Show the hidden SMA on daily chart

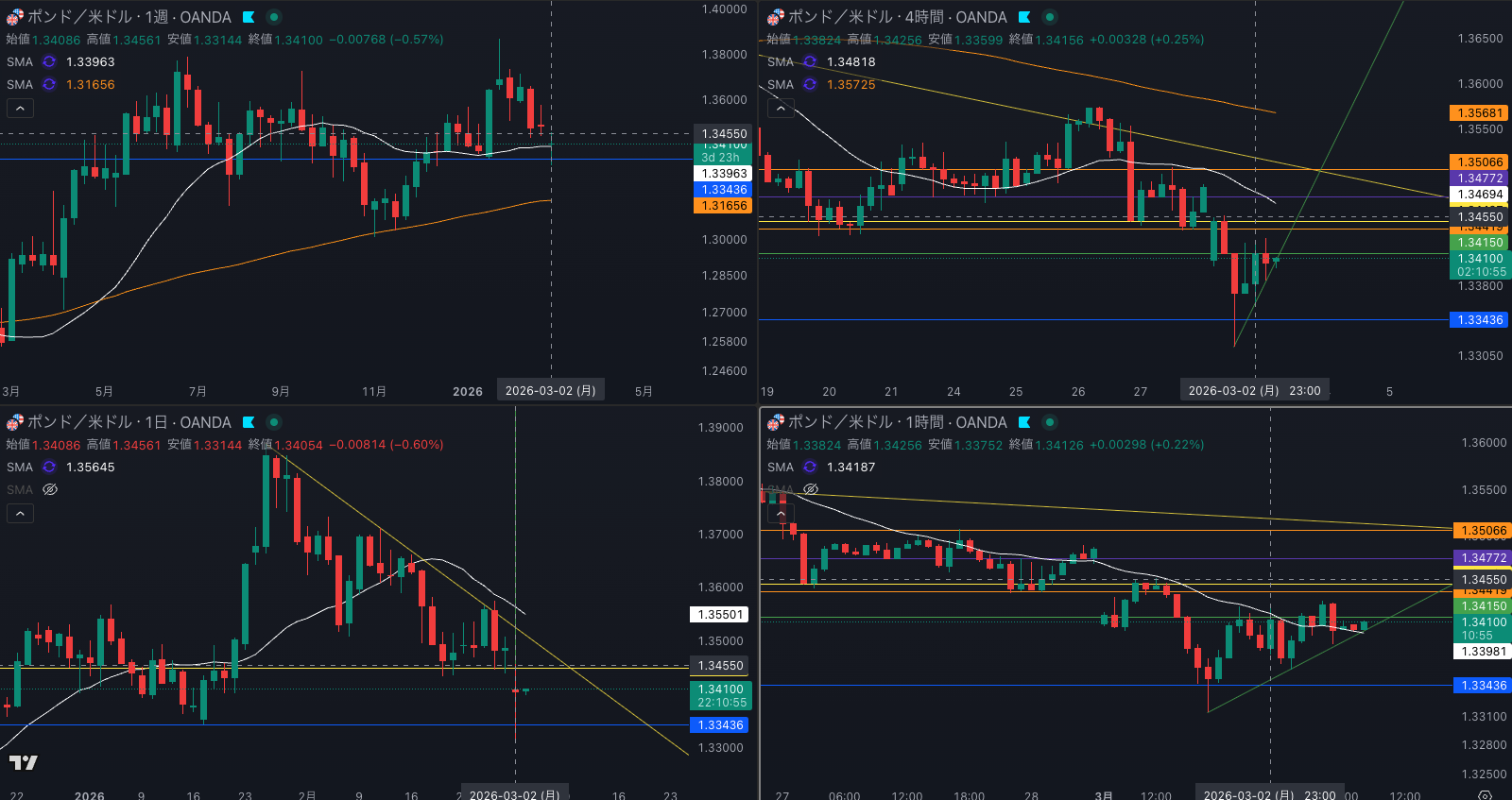coord(50,489)
